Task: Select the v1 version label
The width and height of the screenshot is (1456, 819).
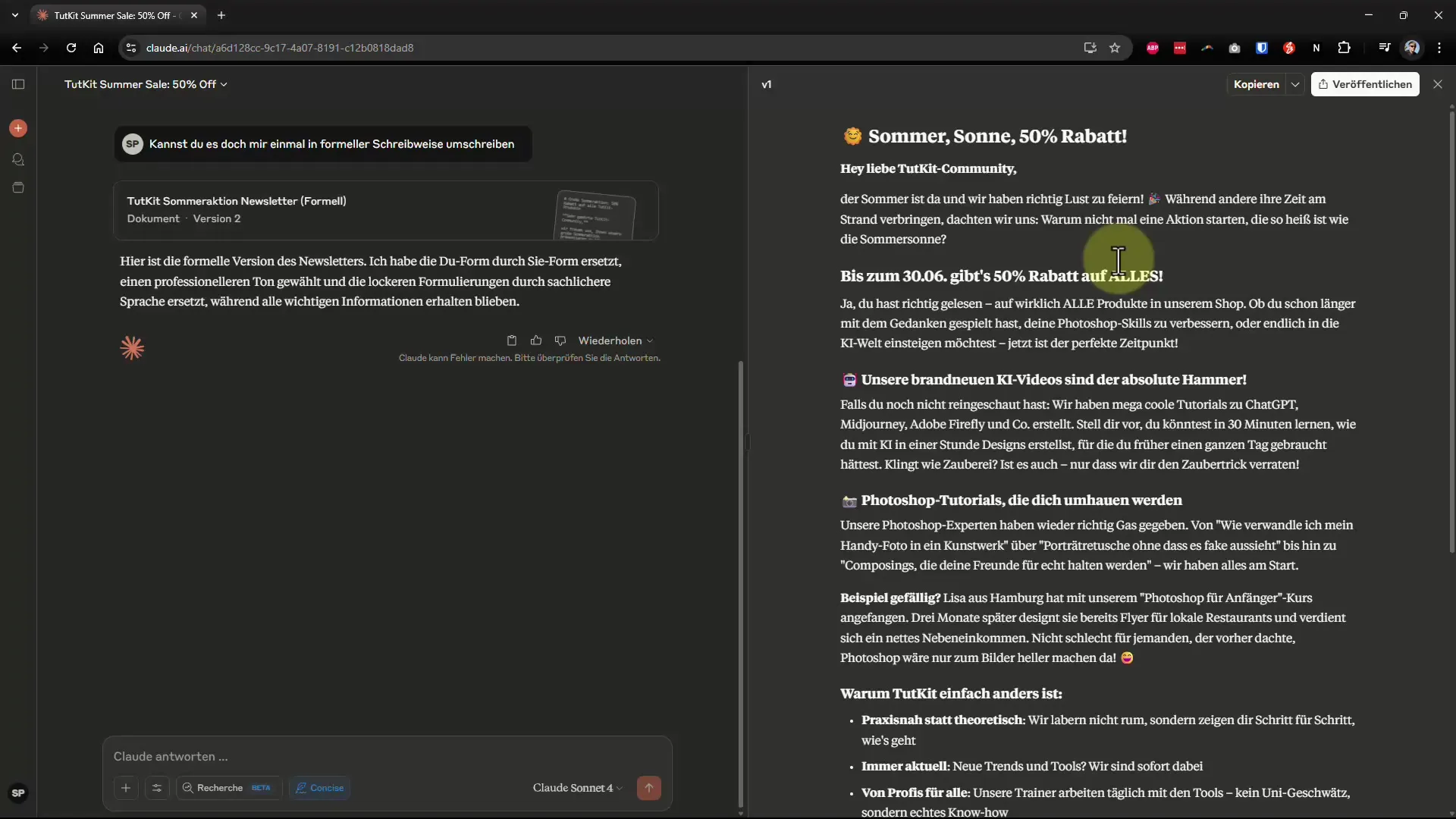Action: [x=767, y=84]
